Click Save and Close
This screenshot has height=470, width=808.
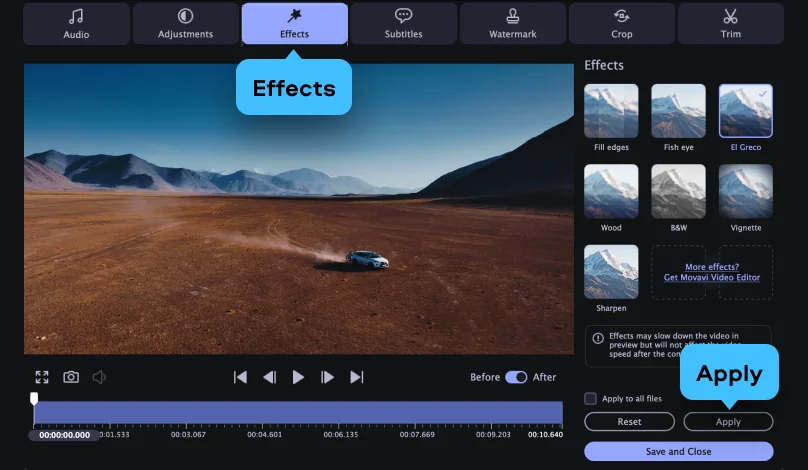[679, 451]
